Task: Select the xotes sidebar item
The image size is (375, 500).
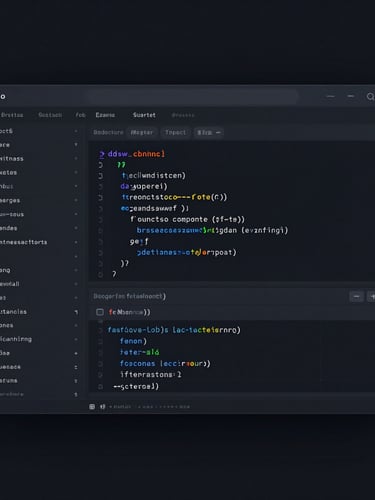Action: [8, 173]
